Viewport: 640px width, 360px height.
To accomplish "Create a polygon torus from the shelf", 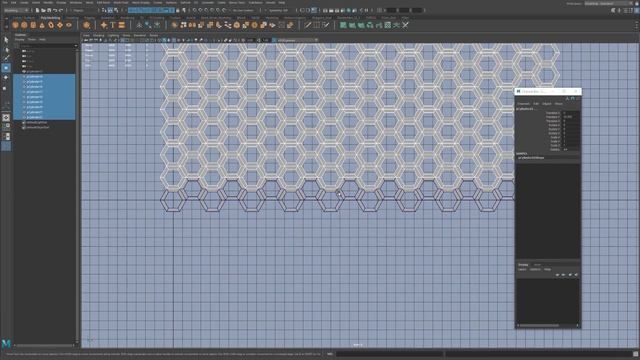I will pyautogui.click(x=51, y=25).
